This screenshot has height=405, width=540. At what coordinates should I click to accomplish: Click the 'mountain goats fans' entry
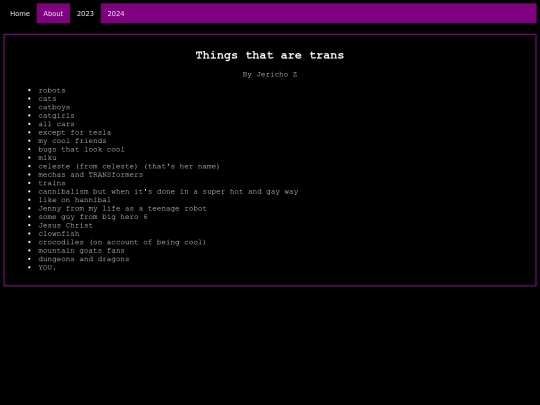click(81, 251)
